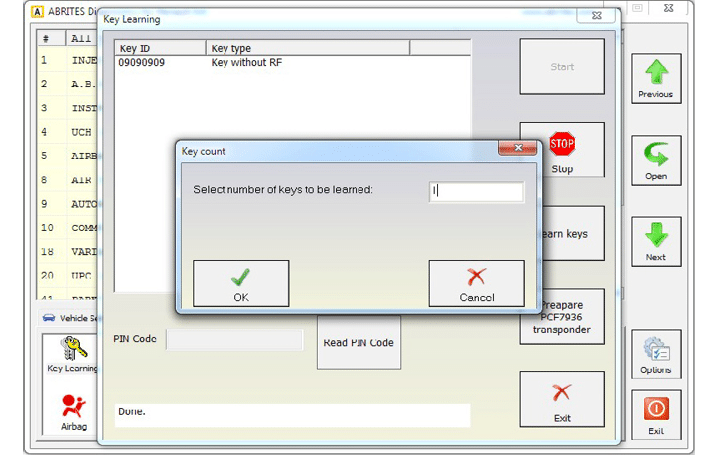Select key ID 09090909 row

(x=142, y=63)
